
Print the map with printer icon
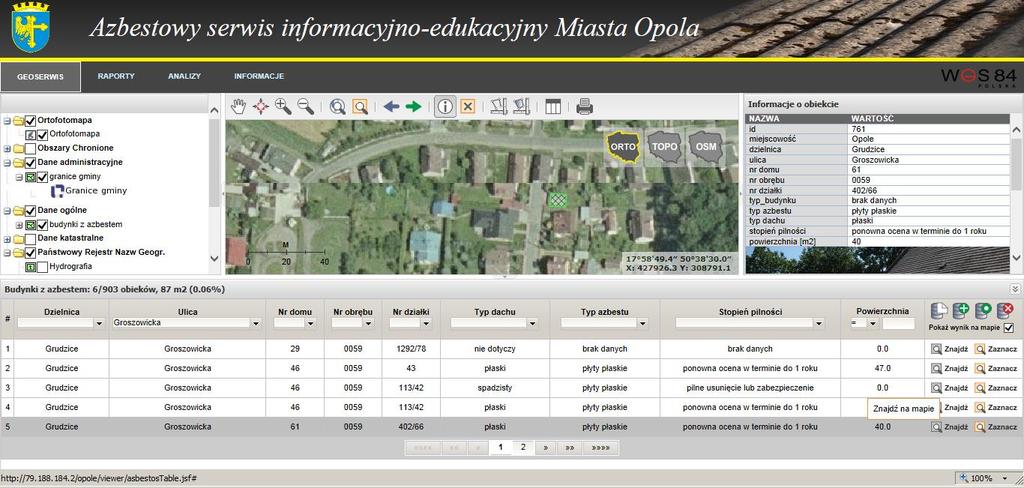point(584,106)
